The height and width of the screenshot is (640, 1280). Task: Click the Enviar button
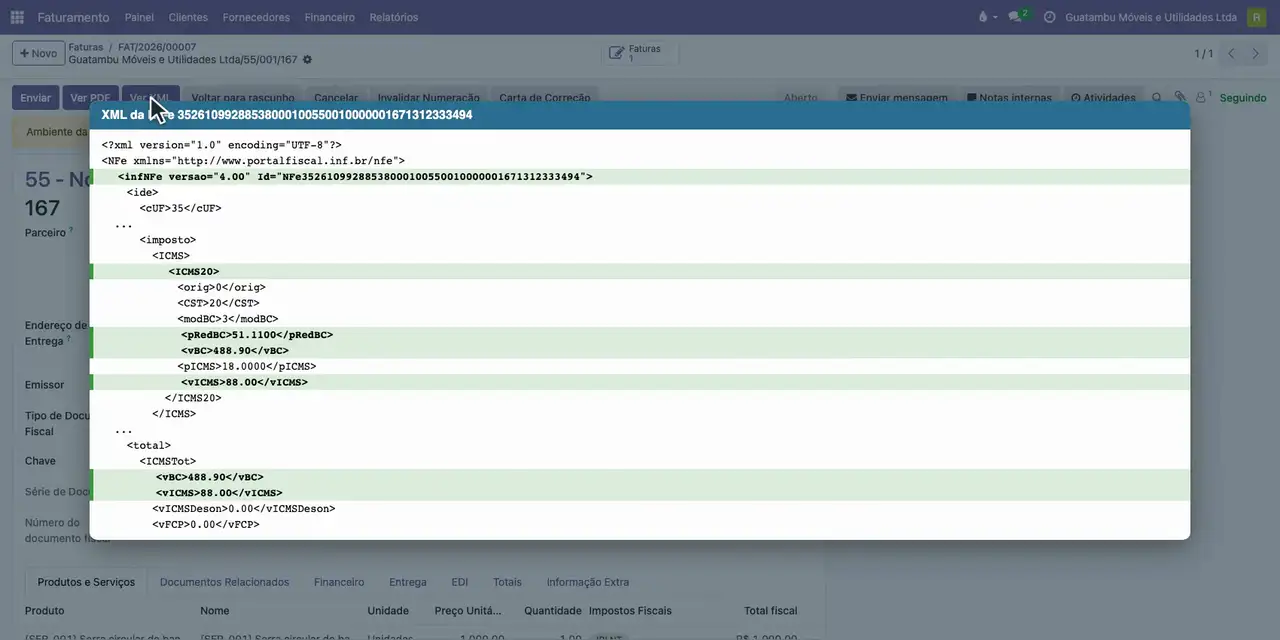pos(35,98)
